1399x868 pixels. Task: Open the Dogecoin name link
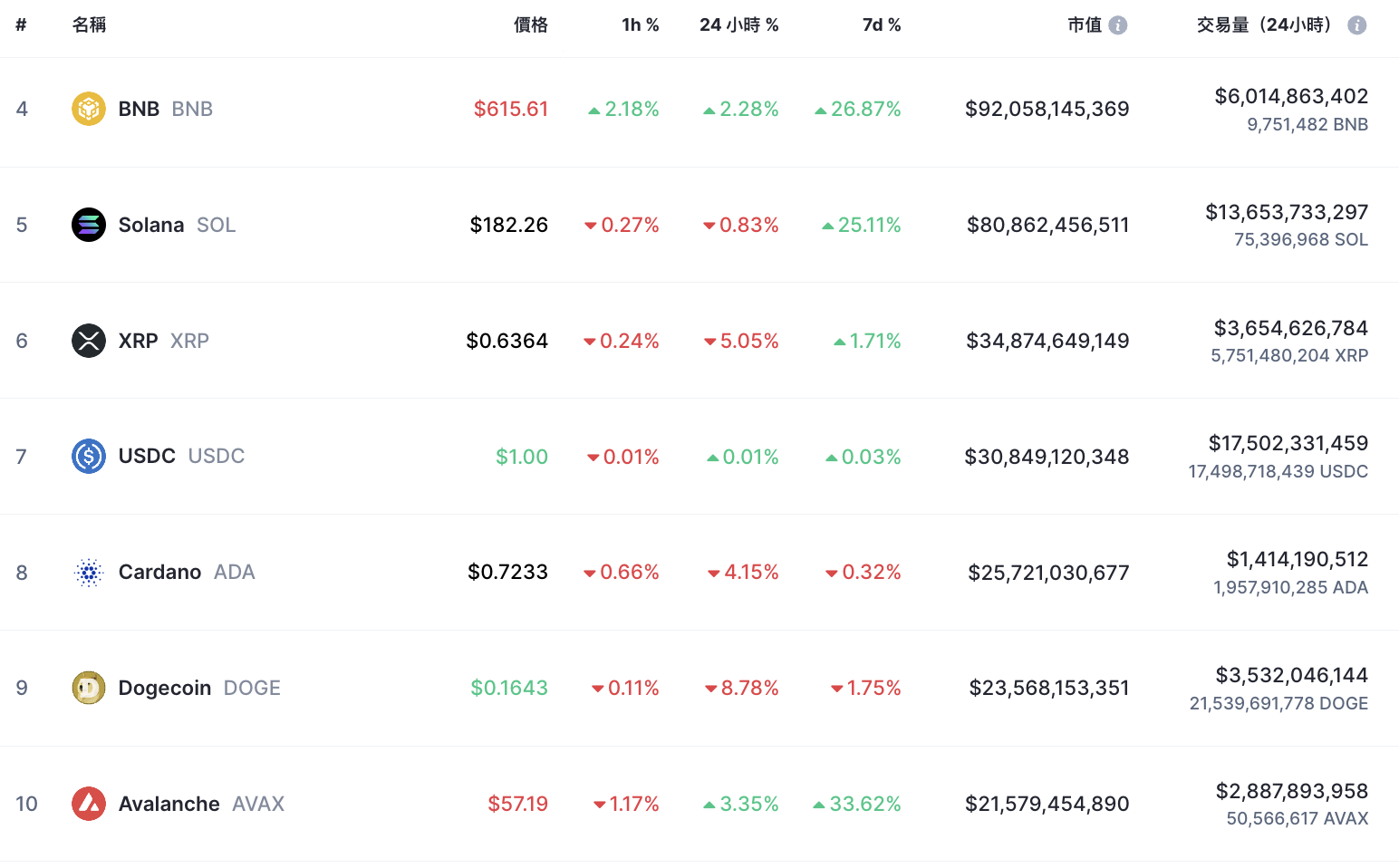point(165,688)
